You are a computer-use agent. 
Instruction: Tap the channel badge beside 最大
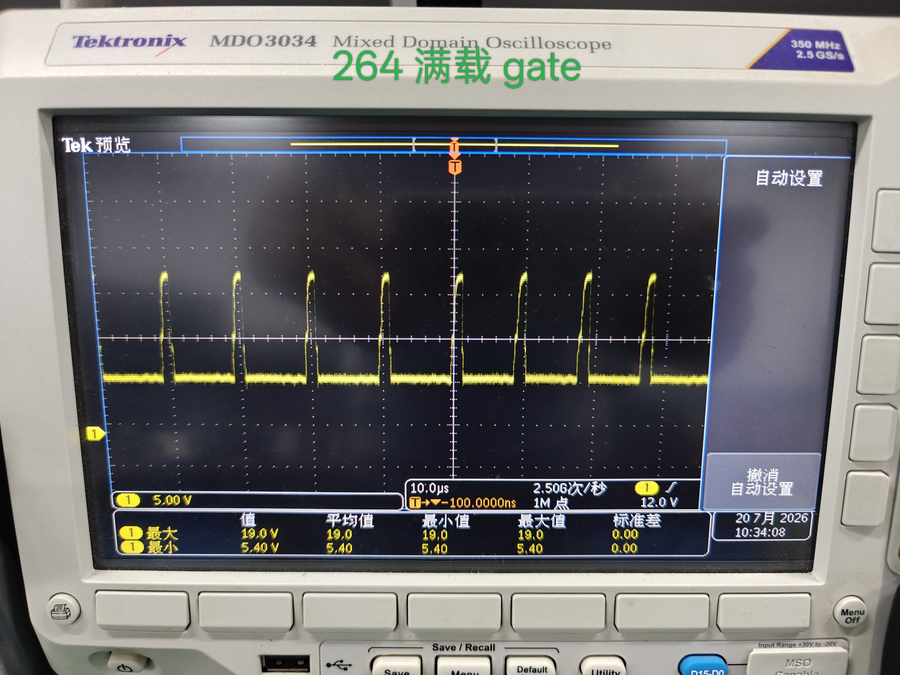pyautogui.click(x=131, y=533)
